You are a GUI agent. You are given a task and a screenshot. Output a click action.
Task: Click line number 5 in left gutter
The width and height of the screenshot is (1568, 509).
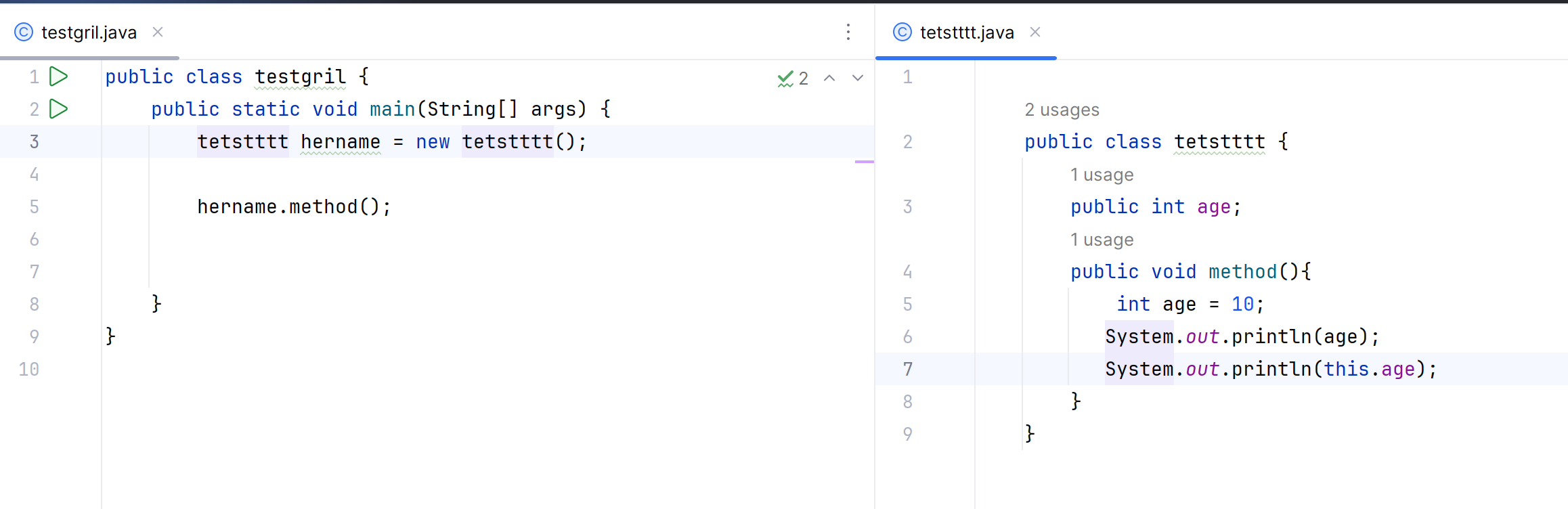(x=34, y=206)
